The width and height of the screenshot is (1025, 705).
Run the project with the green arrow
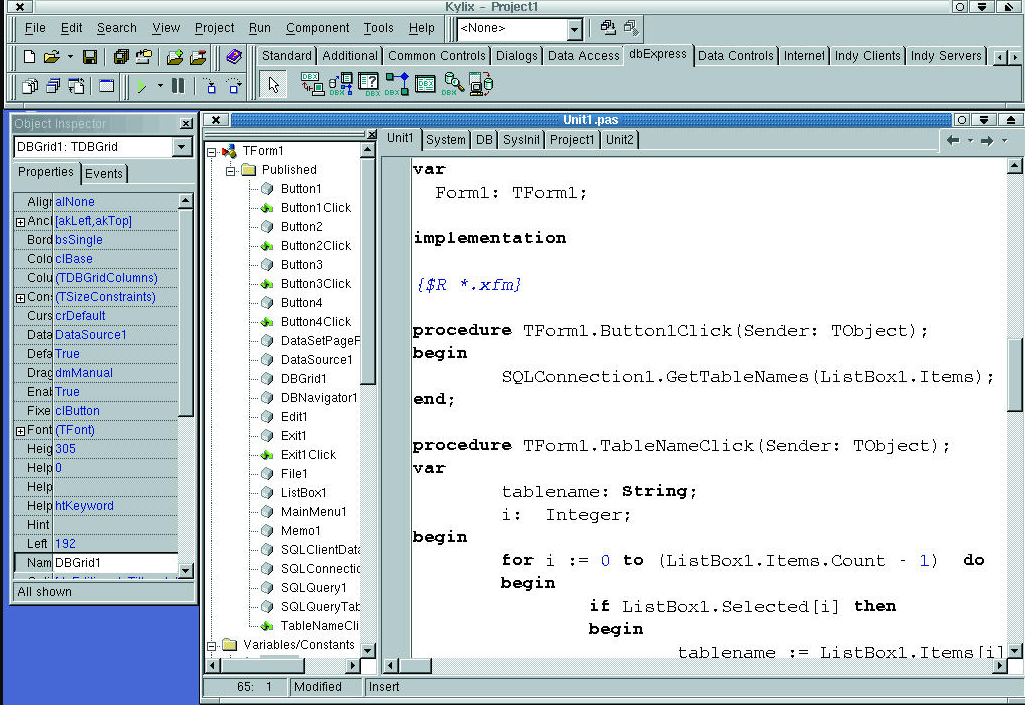(143, 87)
